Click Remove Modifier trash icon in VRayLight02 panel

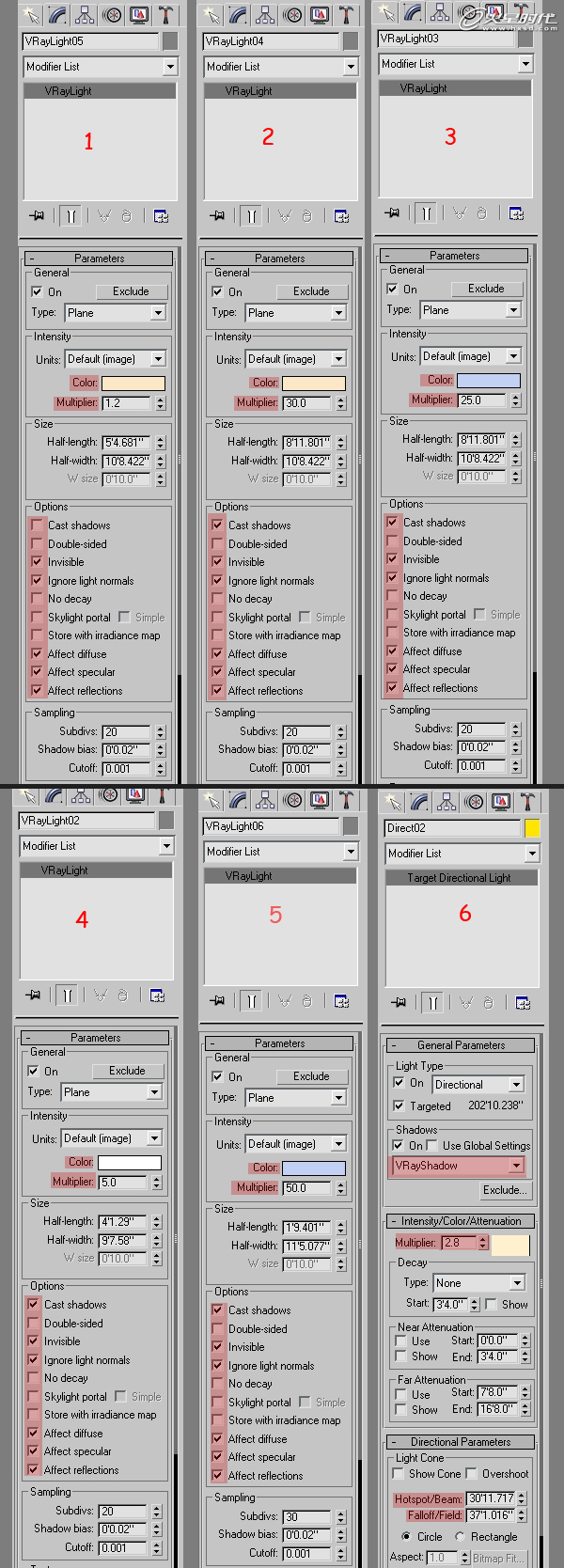tap(123, 996)
